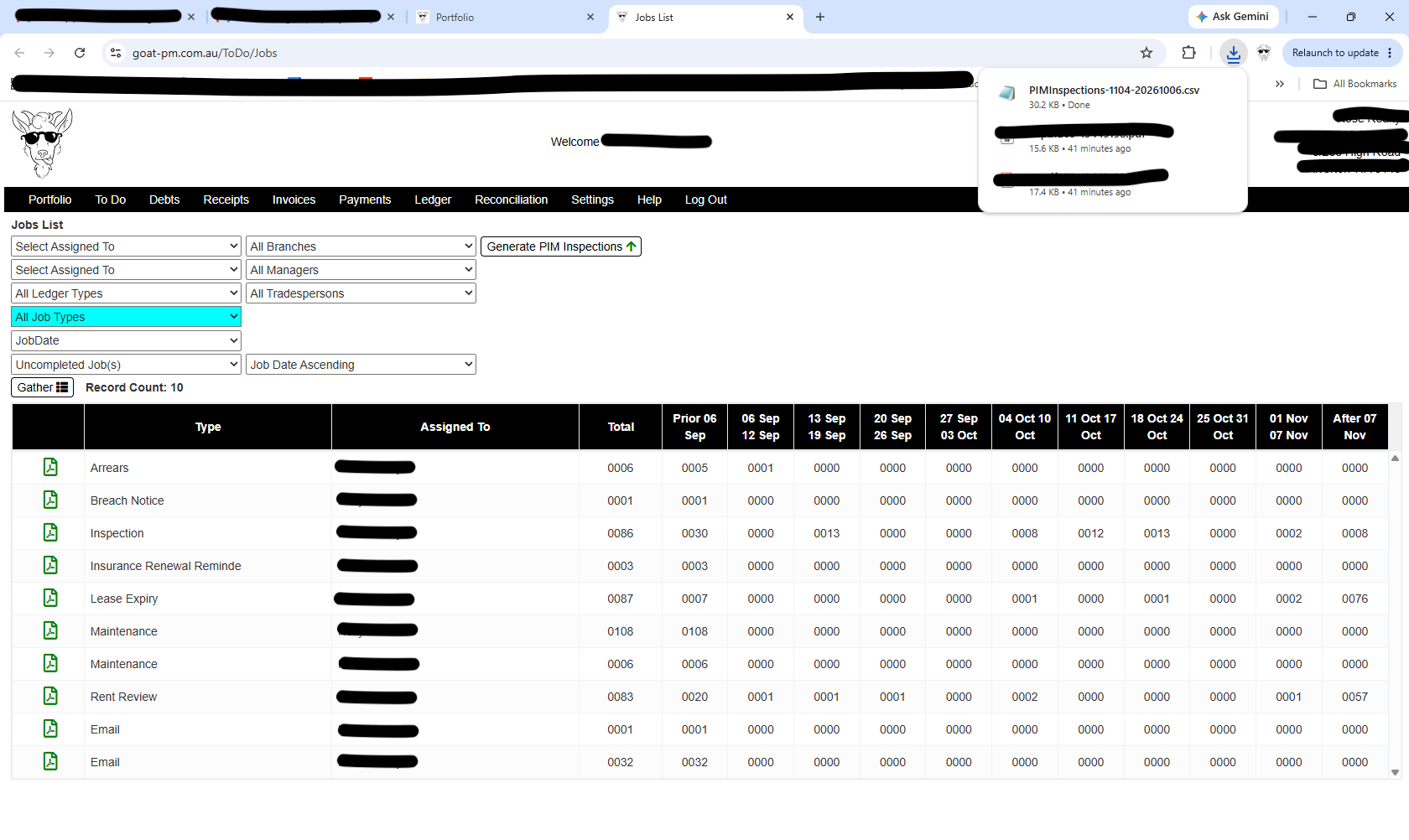Screen dimensions: 1409x840
Task: Open browser extensions puzzle icon
Action: (1188, 53)
